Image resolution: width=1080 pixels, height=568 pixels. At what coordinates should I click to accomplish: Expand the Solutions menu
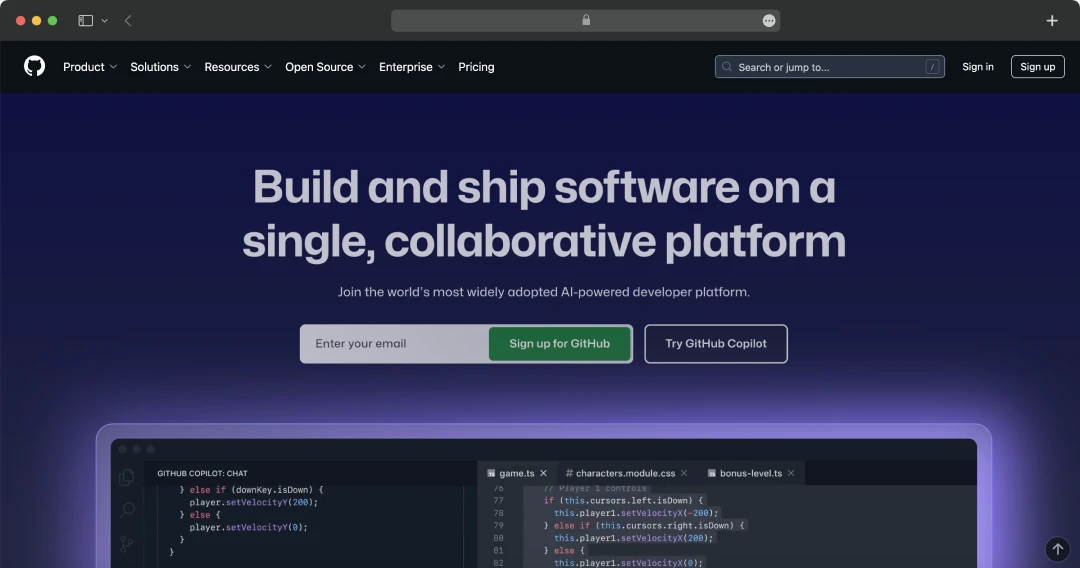[160, 67]
